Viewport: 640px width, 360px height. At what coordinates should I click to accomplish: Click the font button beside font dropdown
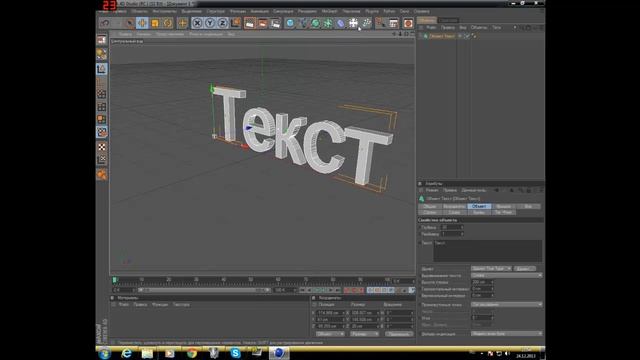pyautogui.click(x=524, y=269)
